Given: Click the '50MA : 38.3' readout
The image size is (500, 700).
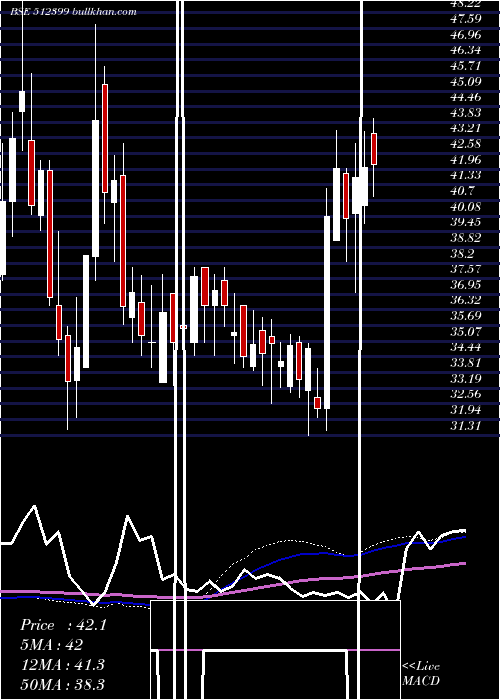Looking at the screenshot, I should [62, 684].
